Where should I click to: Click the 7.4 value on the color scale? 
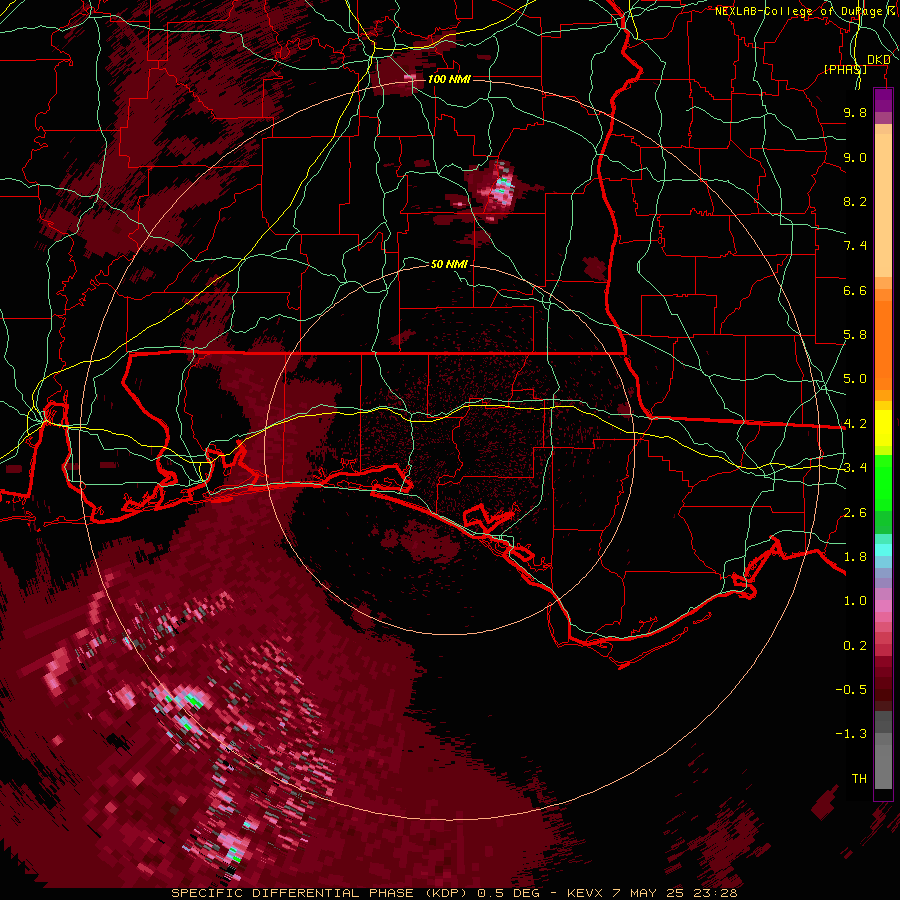pyautogui.click(x=855, y=246)
